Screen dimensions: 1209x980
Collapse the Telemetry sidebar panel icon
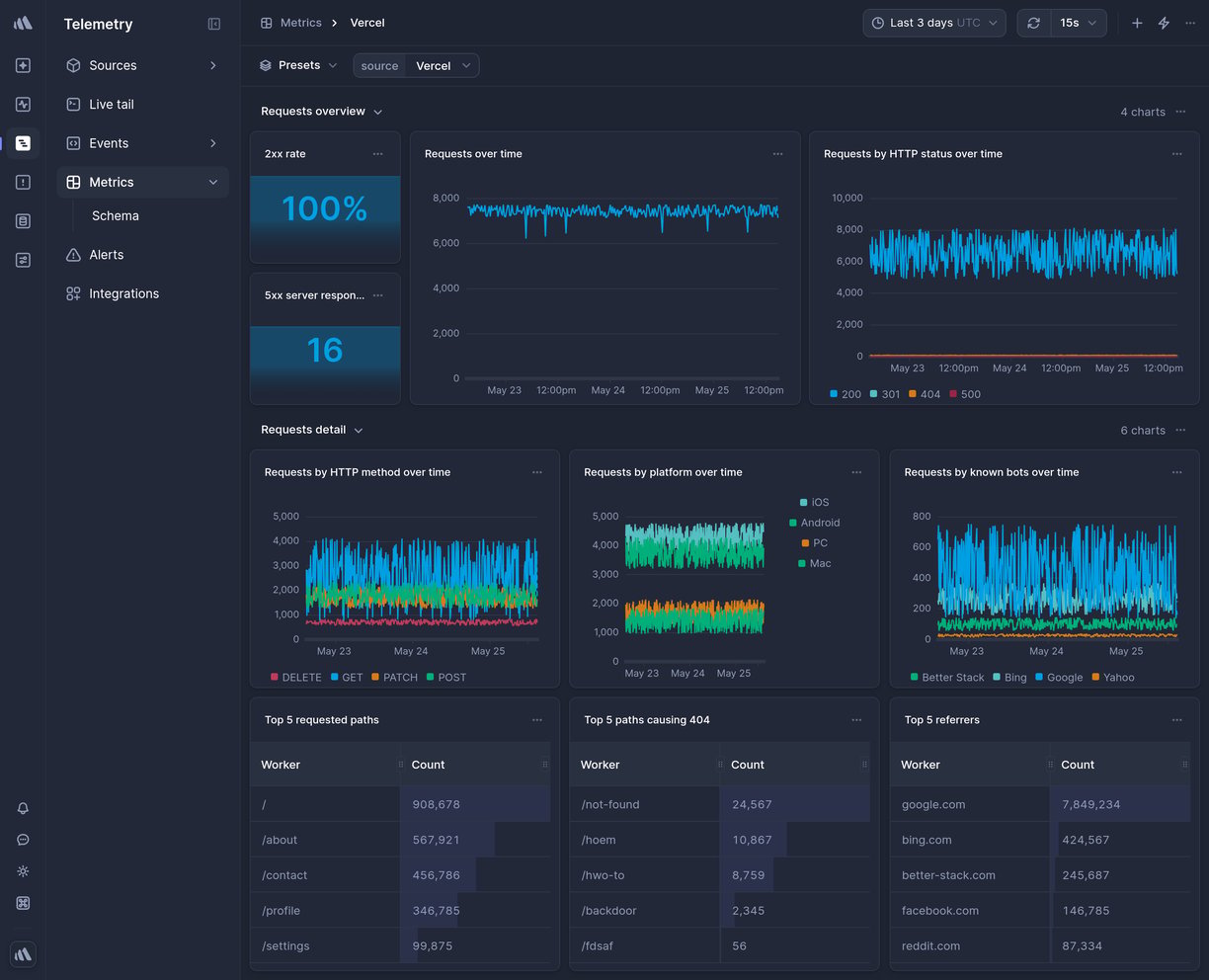214,24
